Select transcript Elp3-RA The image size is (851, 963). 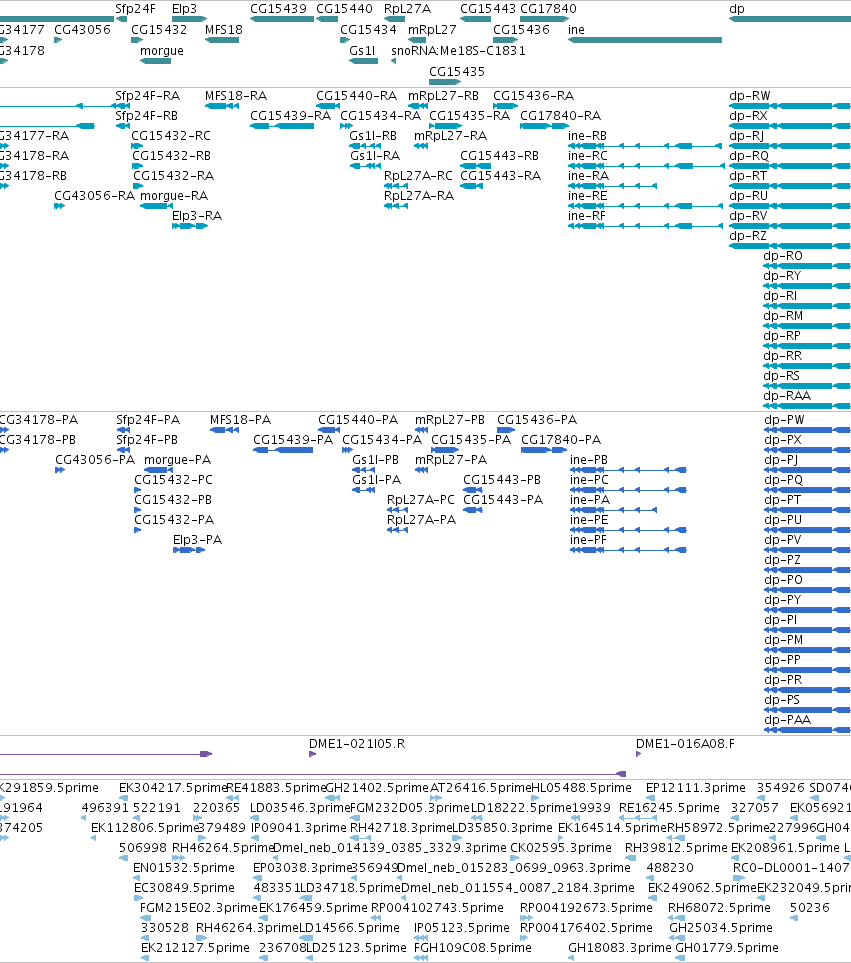(197, 216)
